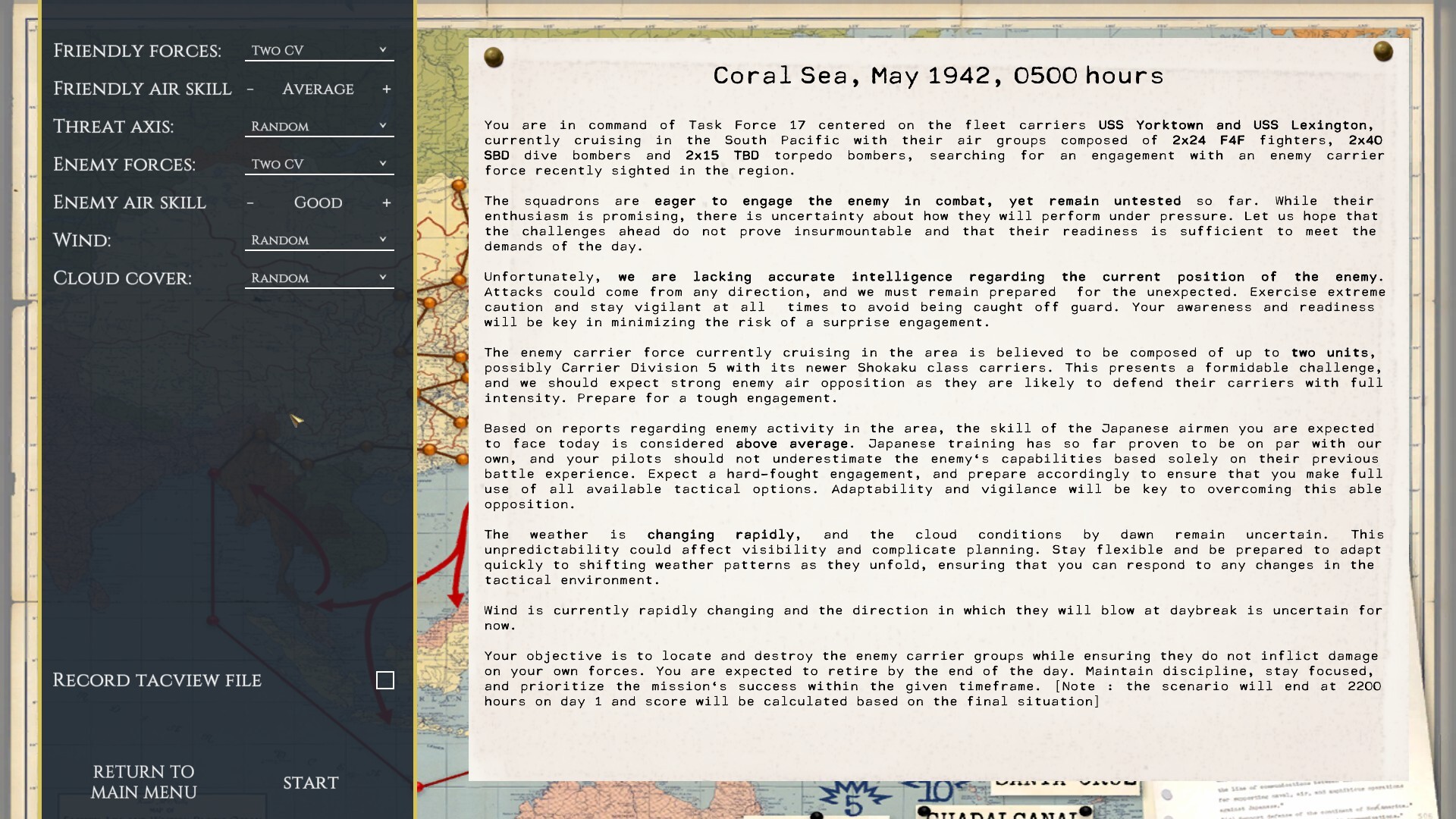
Task: Click the 'Coral Sea, May 1942, 0500 hours' title
Action: 938,76
